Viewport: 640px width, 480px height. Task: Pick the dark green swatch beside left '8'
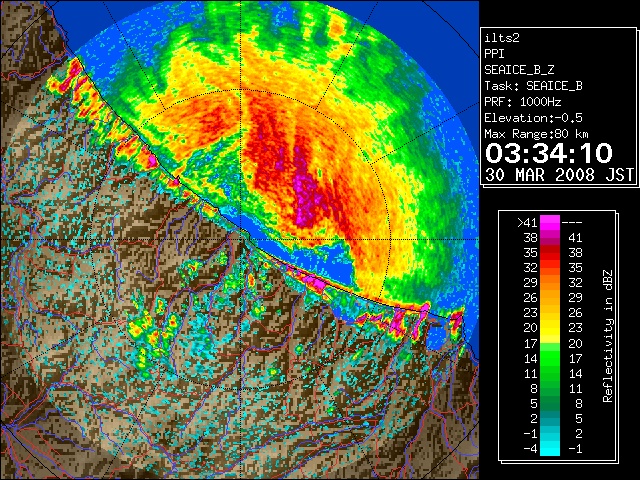pyautogui.click(x=550, y=388)
